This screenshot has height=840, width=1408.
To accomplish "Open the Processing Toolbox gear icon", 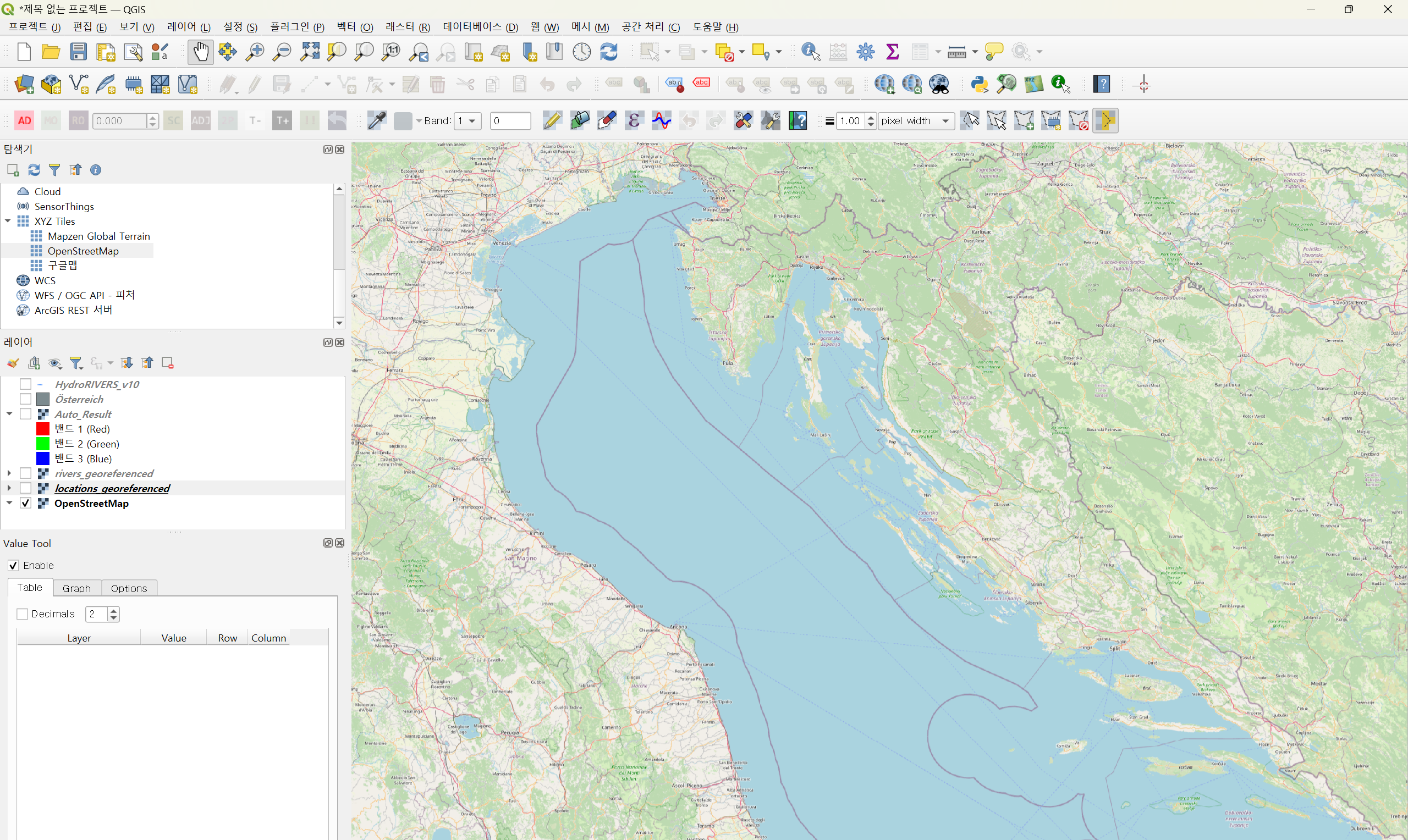I will (866, 52).
